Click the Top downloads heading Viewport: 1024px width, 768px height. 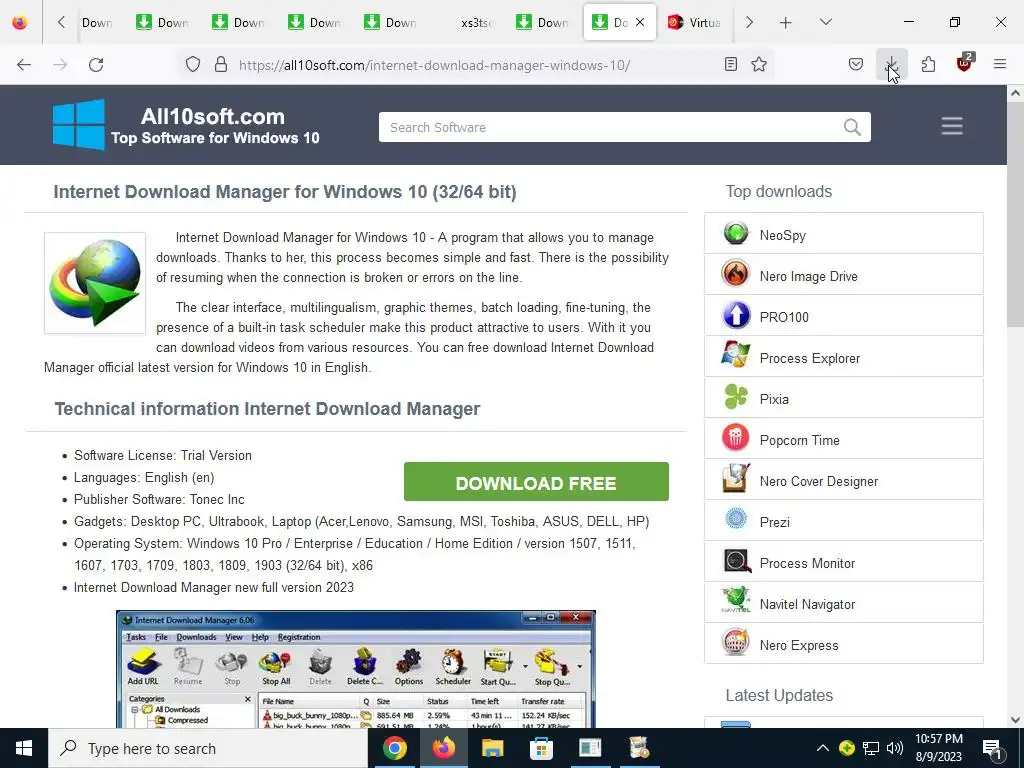tap(778, 191)
